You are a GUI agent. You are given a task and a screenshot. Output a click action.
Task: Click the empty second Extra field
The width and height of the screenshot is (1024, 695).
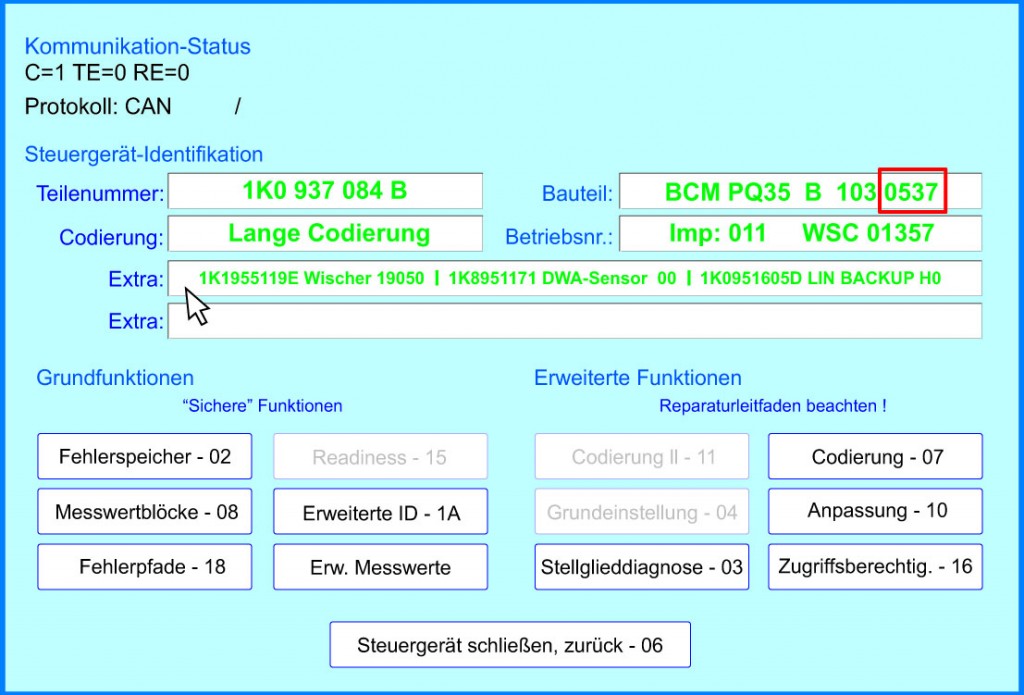click(x=575, y=321)
